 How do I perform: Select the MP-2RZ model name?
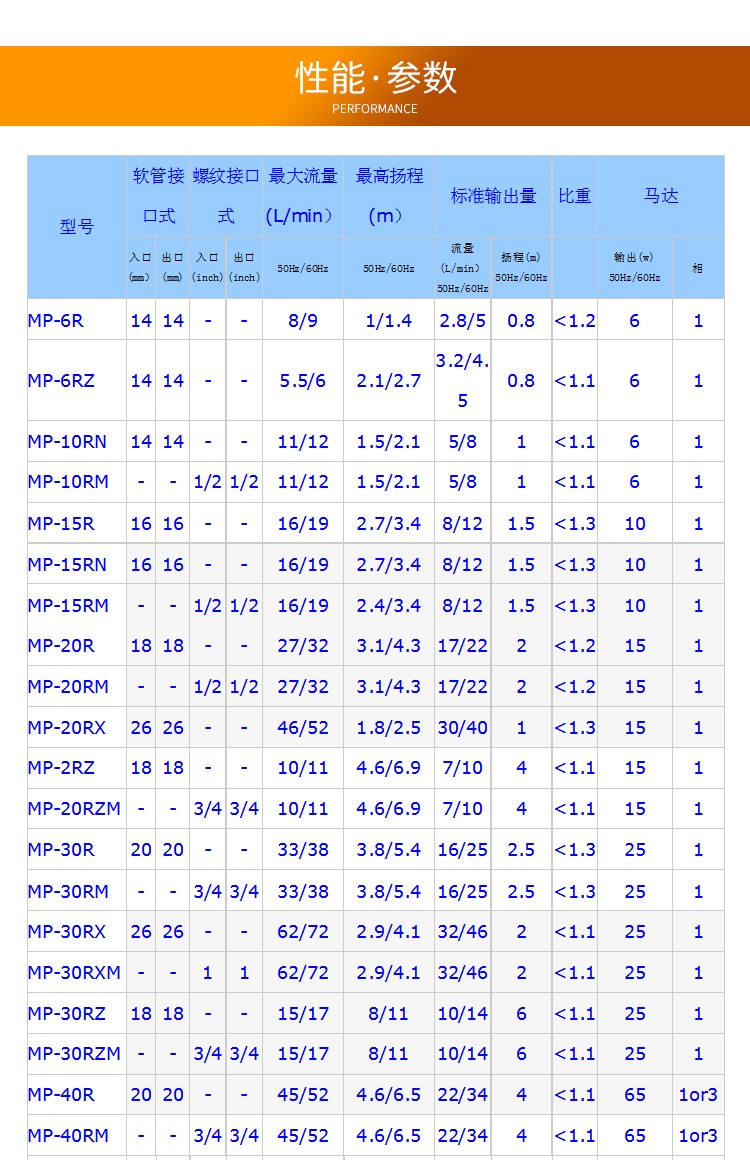click(x=61, y=768)
